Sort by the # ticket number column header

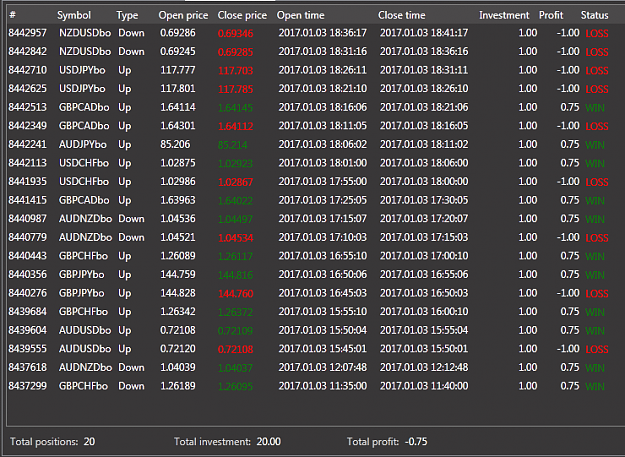pyautogui.click(x=12, y=15)
